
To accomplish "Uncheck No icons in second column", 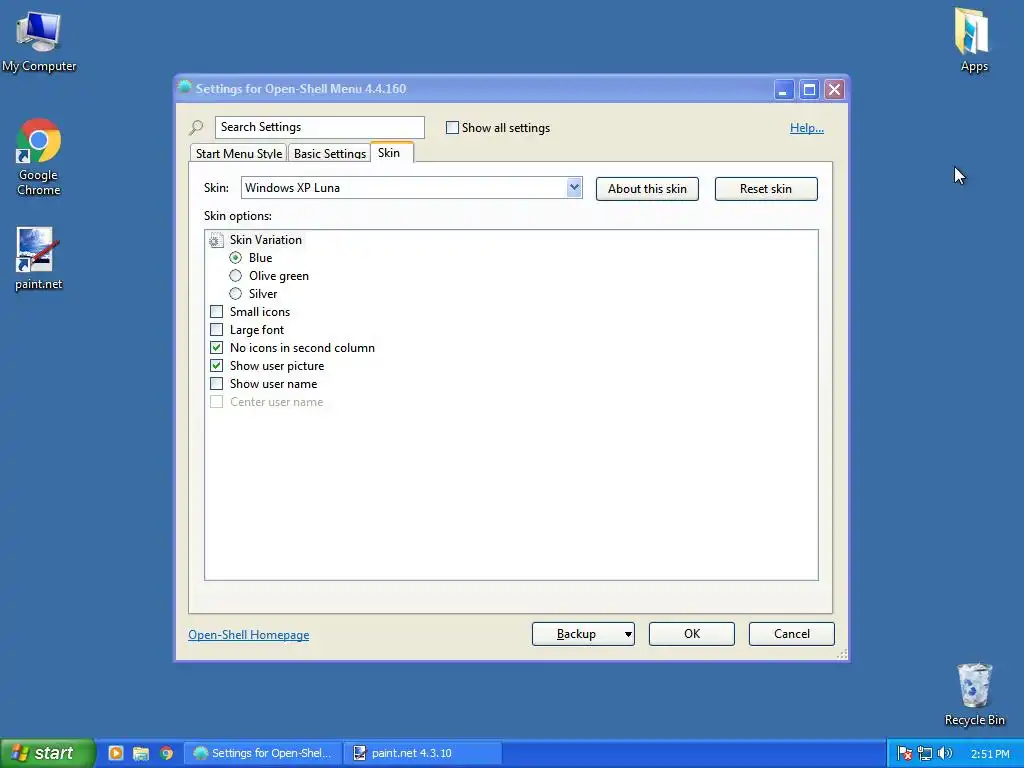I will (x=216, y=347).
